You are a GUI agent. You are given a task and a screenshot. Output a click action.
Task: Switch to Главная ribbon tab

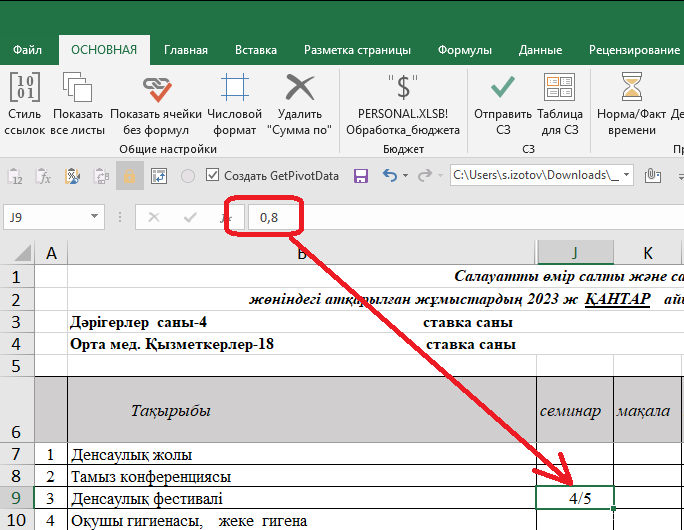(x=186, y=50)
